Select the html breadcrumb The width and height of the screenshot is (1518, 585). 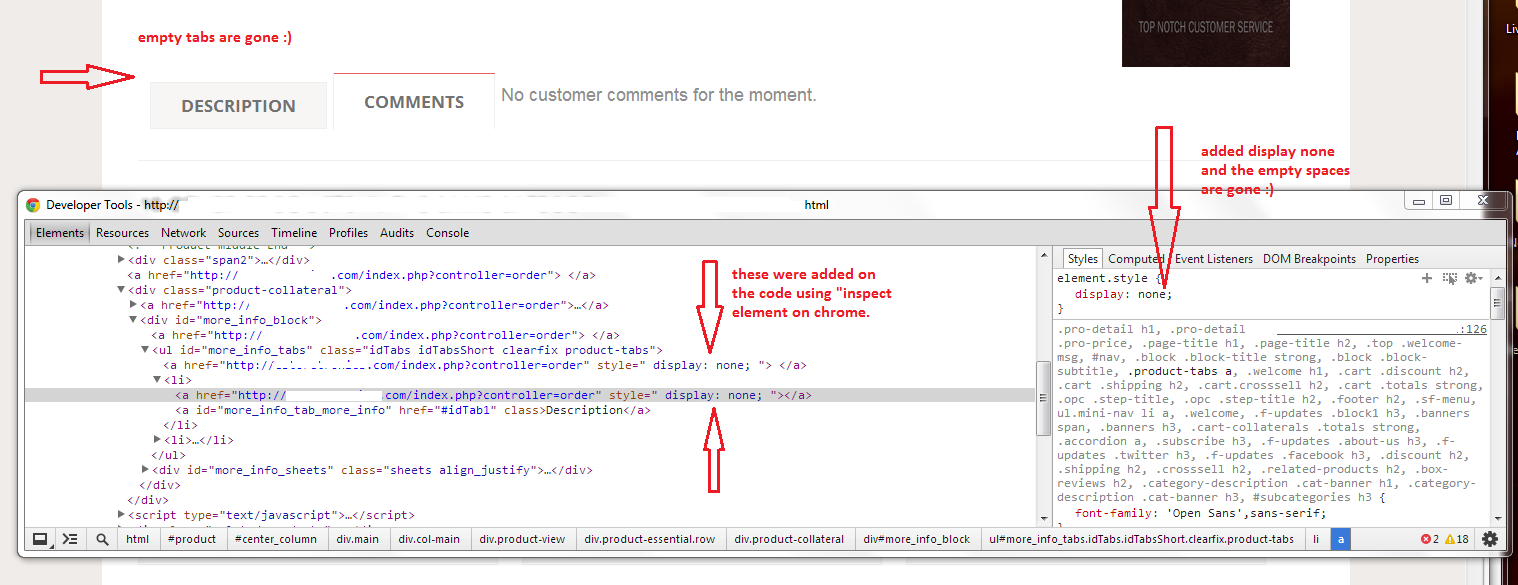point(137,539)
